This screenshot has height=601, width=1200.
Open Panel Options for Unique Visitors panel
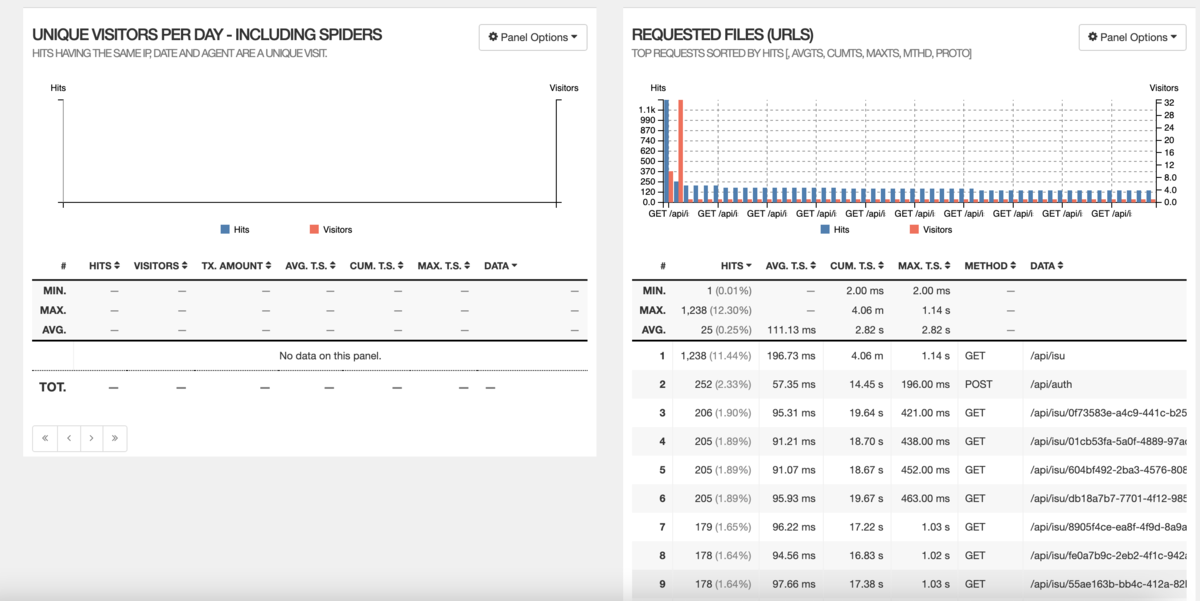click(x=533, y=37)
